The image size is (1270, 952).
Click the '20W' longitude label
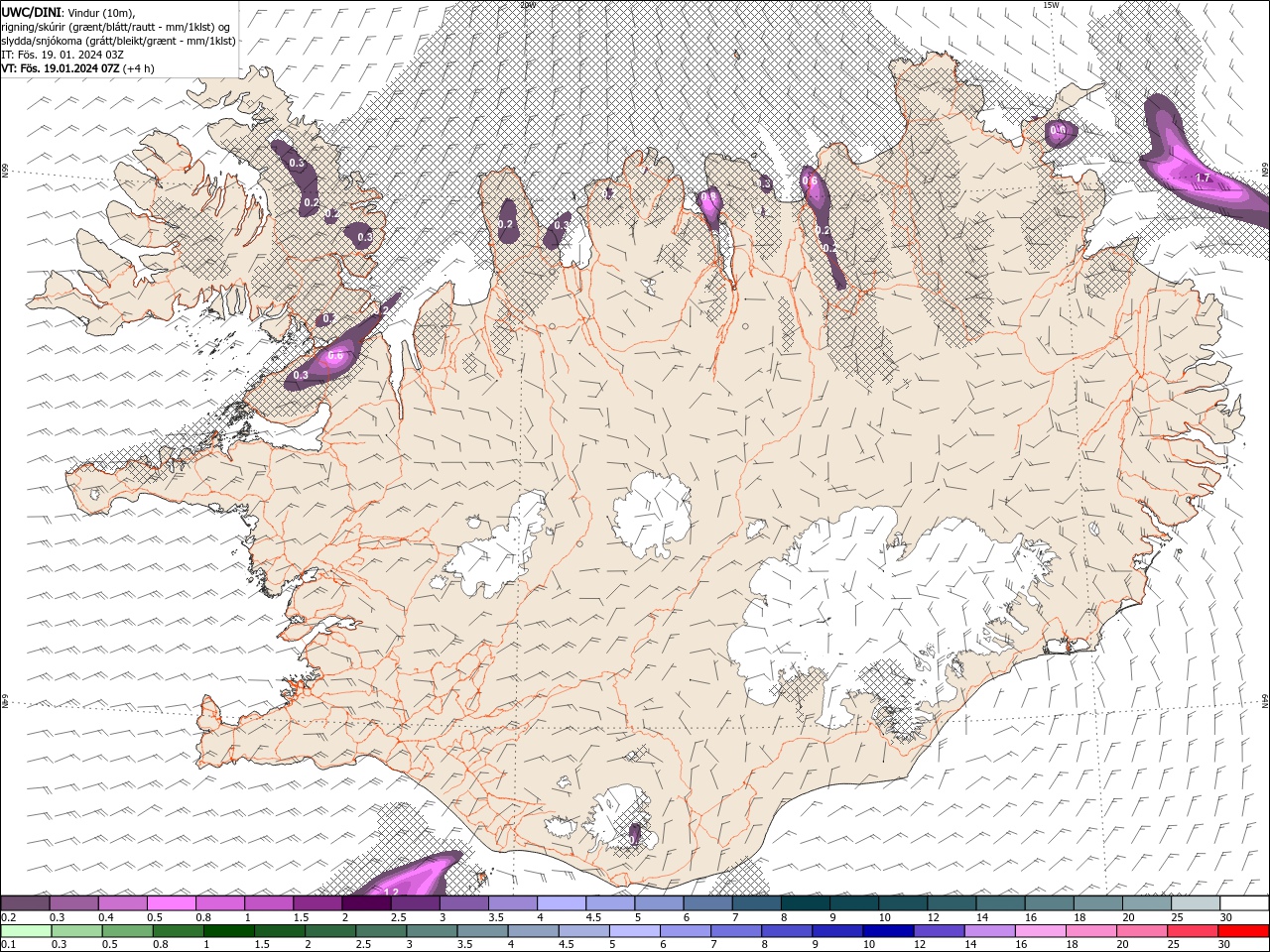coord(528,5)
